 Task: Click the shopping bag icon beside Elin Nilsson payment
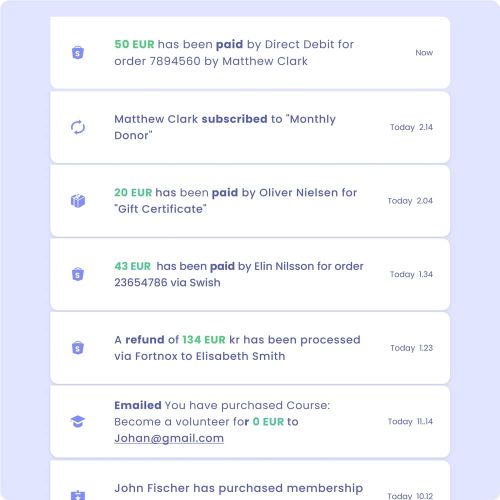78,274
